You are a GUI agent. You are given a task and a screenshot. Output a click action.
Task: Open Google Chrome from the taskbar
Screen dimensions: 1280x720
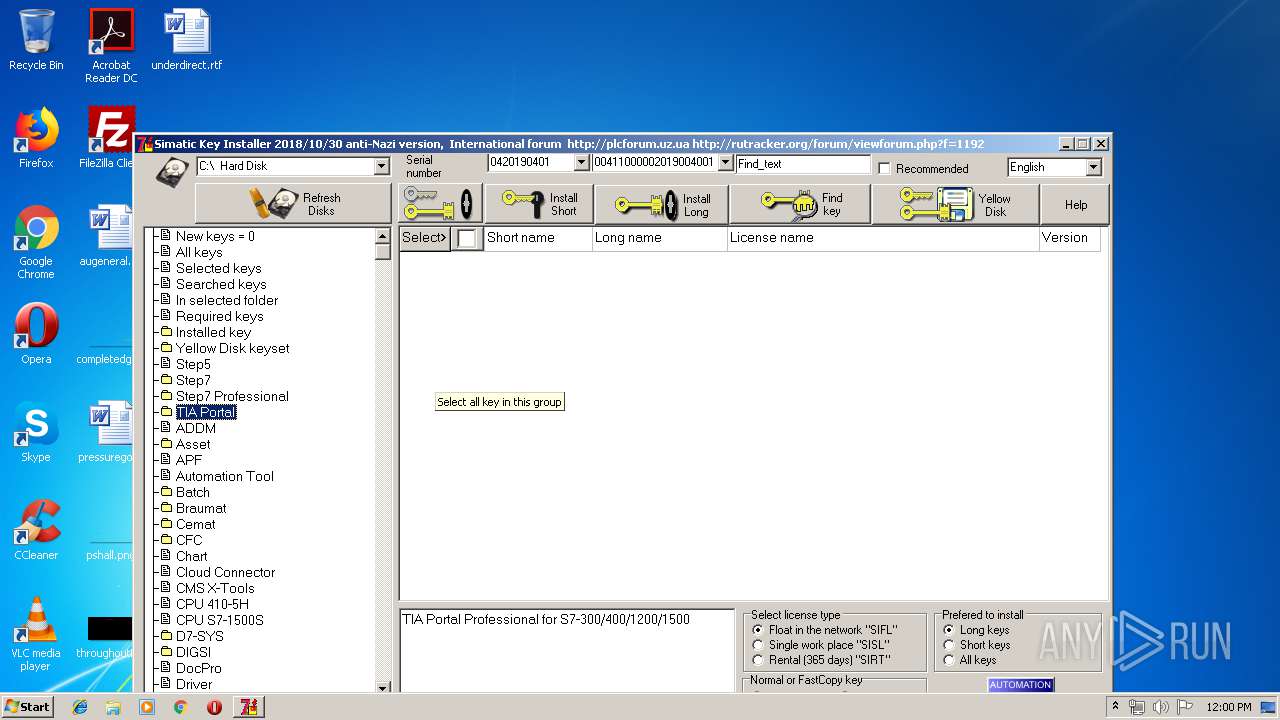tap(180, 707)
